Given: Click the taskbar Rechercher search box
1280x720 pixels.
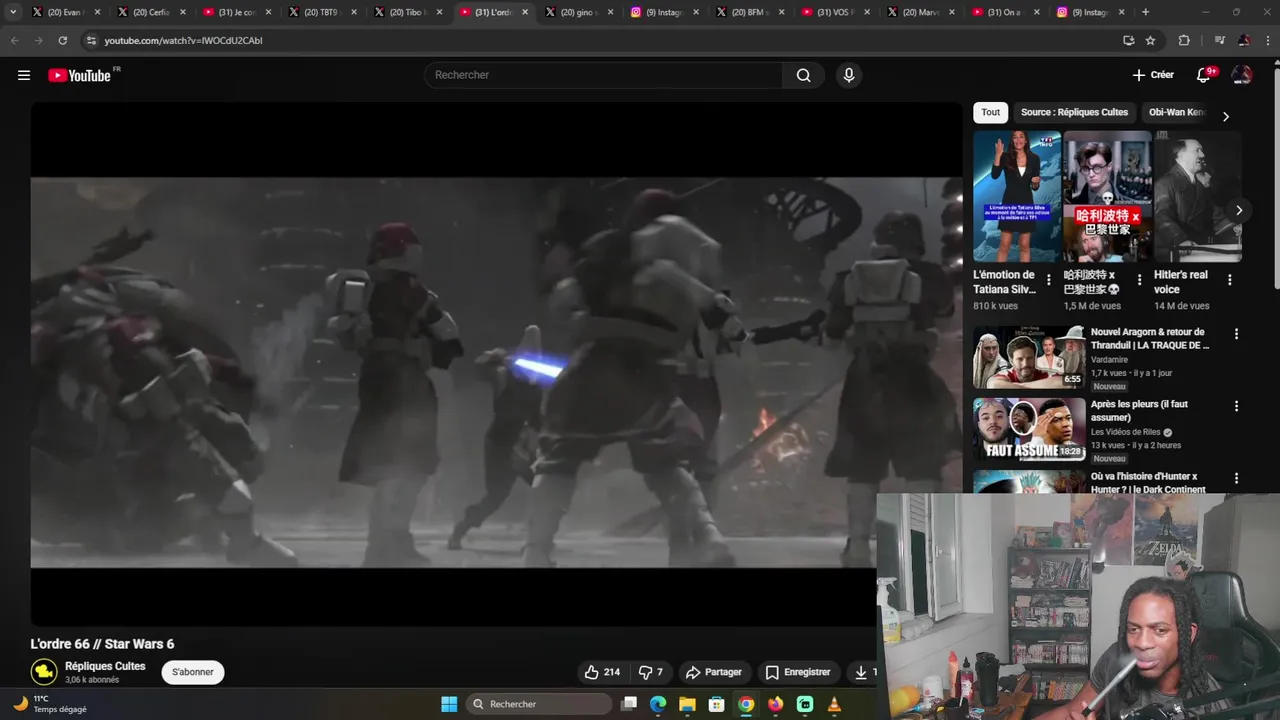Looking at the screenshot, I should pyautogui.click(x=540, y=704).
